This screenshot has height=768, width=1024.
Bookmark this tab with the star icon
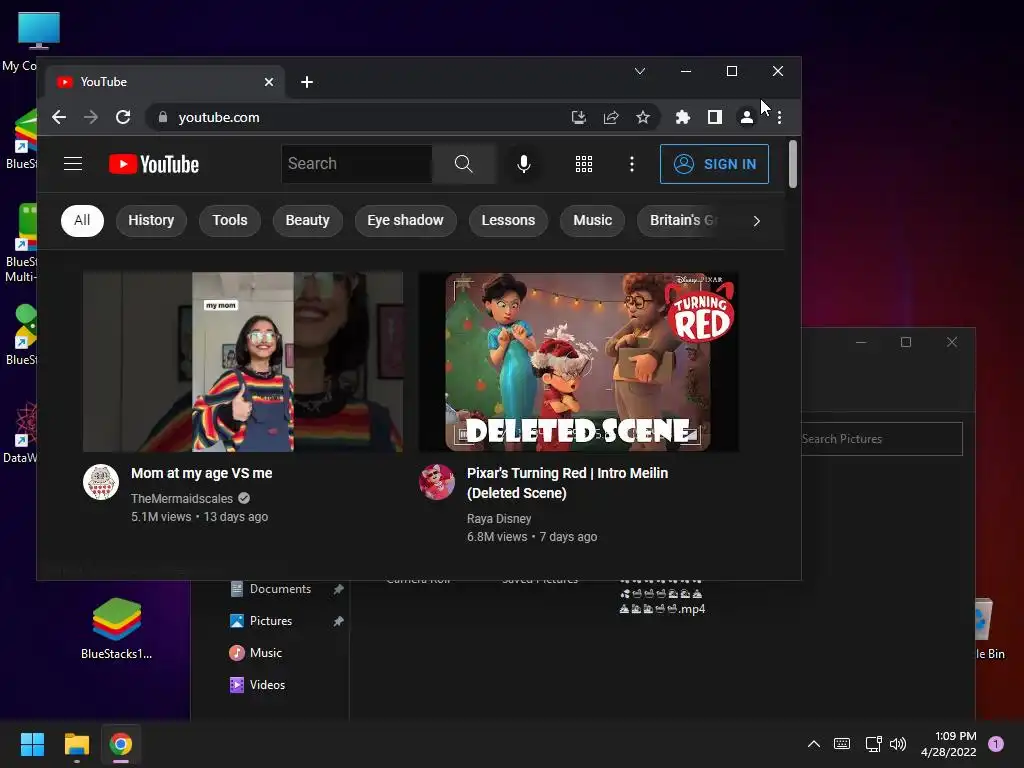coord(643,118)
